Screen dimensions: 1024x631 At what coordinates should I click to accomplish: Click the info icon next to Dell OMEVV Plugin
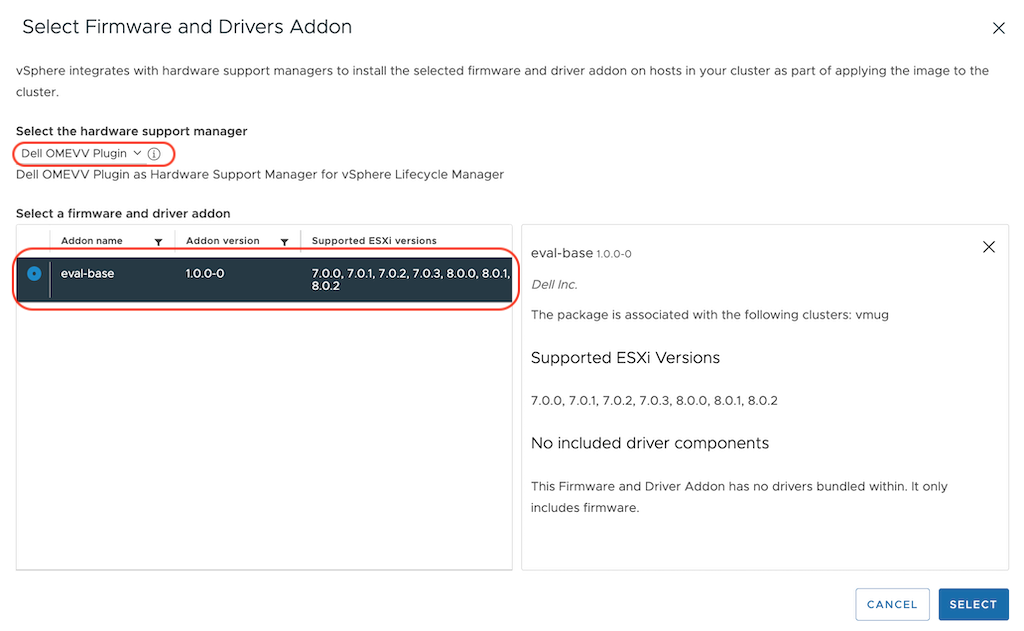(154, 154)
